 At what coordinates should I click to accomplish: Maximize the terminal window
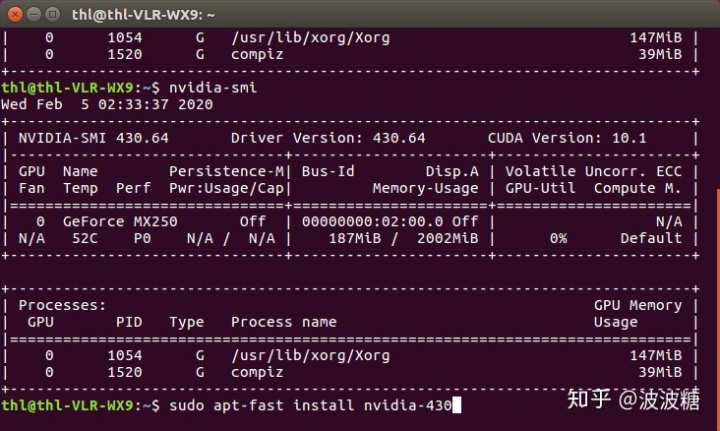coord(53,15)
